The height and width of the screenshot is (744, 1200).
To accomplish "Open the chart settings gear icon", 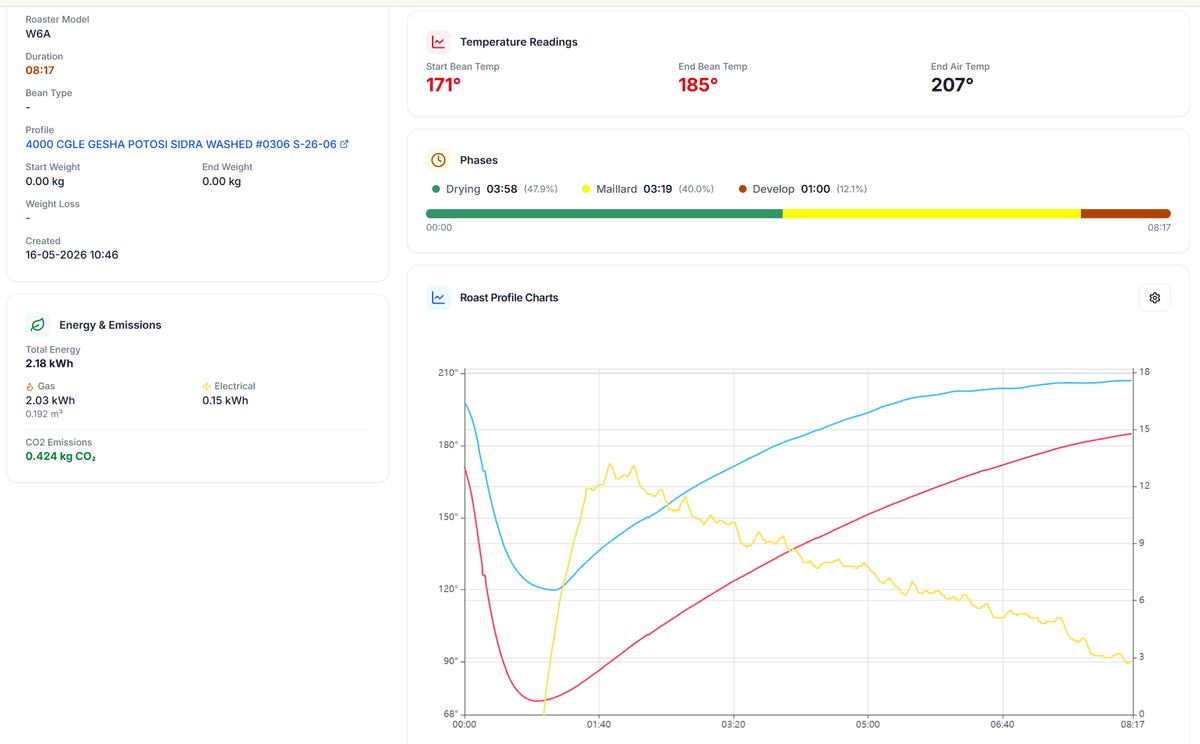I will [x=1154, y=298].
